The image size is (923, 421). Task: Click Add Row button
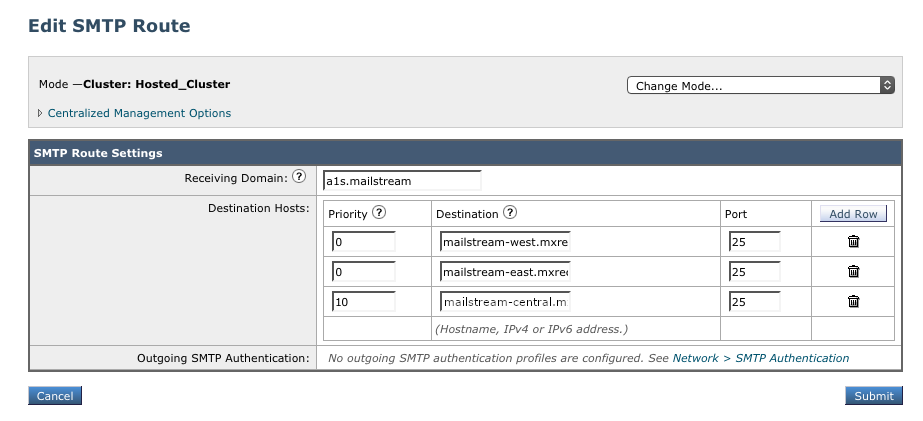click(x=853, y=214)
